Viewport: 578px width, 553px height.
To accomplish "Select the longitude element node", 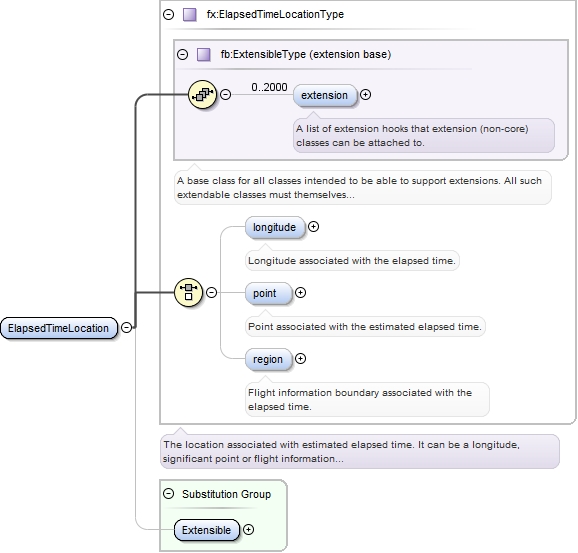I will [275, 227].
